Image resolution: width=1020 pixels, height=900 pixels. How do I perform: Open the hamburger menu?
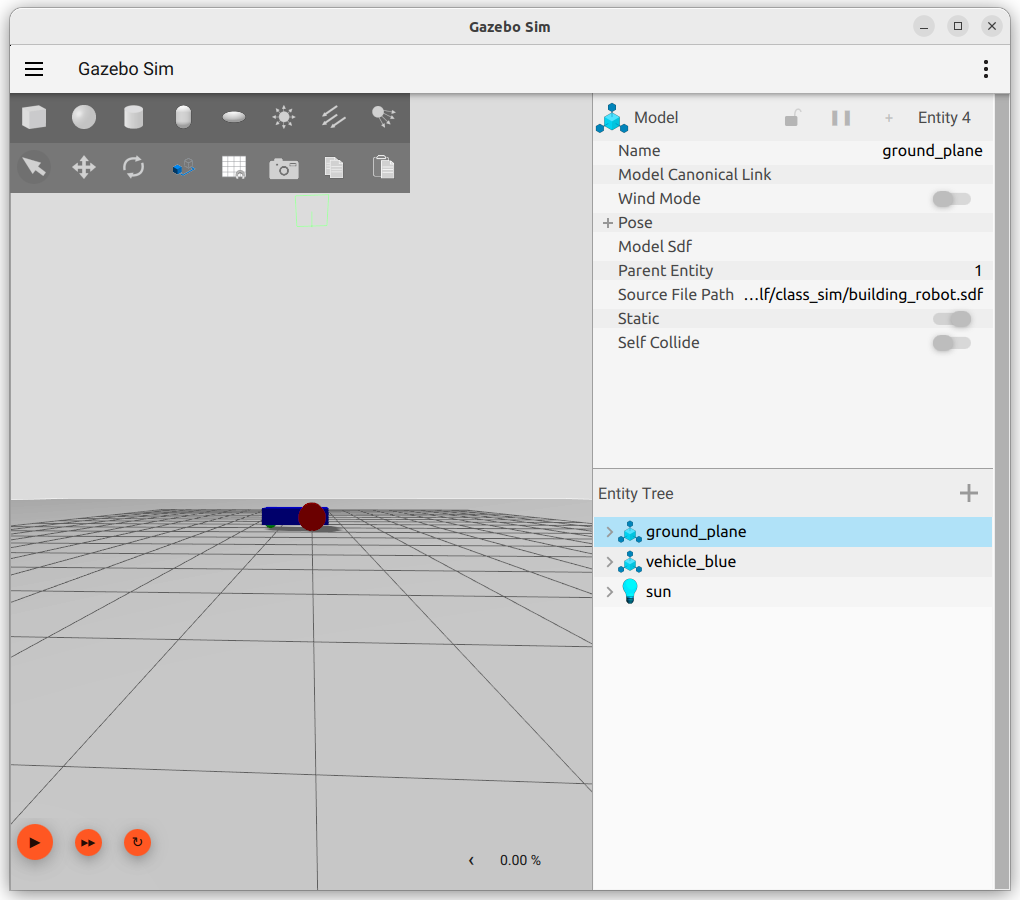tap(34, 69)
